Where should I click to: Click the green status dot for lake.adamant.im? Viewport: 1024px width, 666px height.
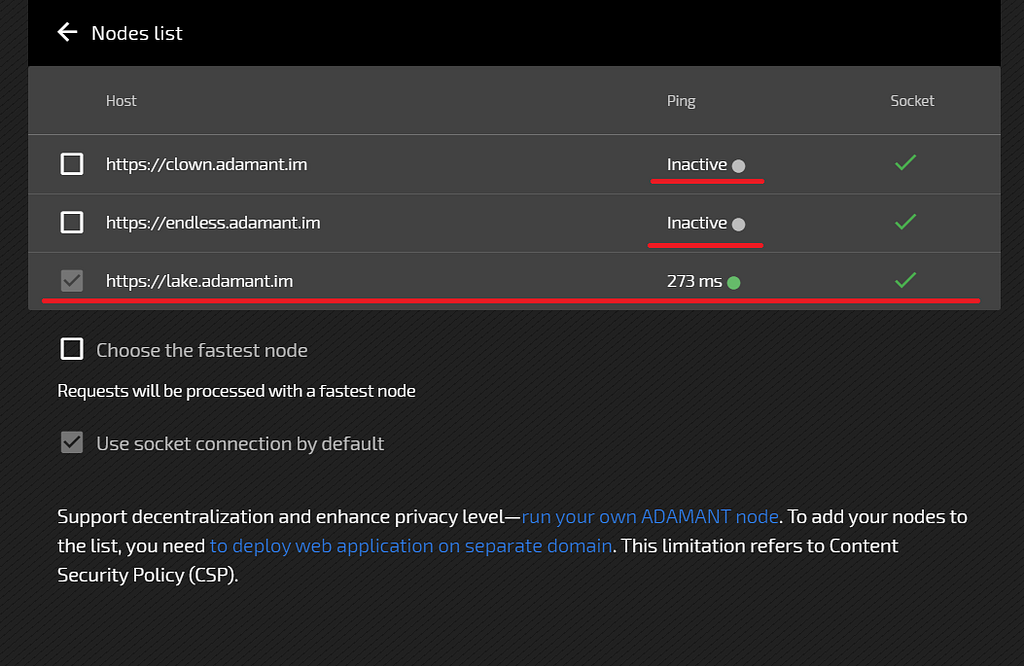tap(734, 283)
